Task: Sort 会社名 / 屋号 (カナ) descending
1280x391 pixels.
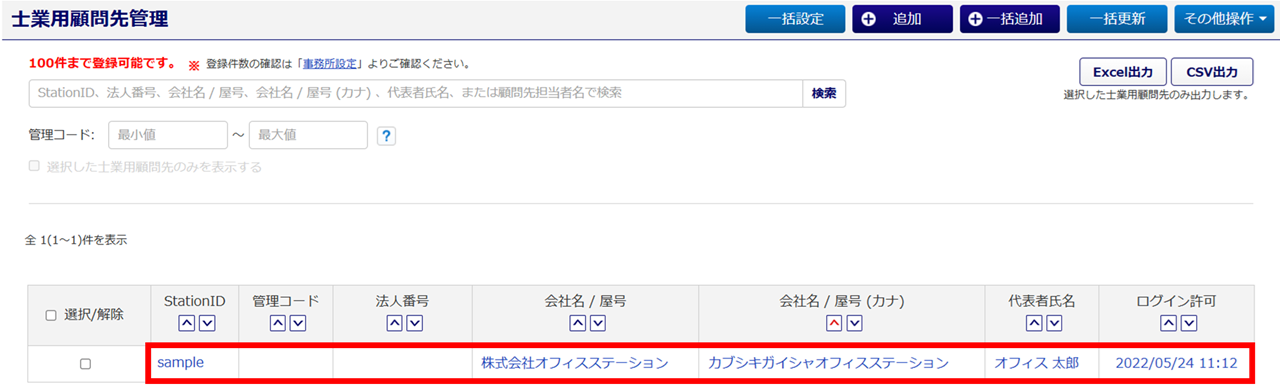Action: (x=854, y=323)
